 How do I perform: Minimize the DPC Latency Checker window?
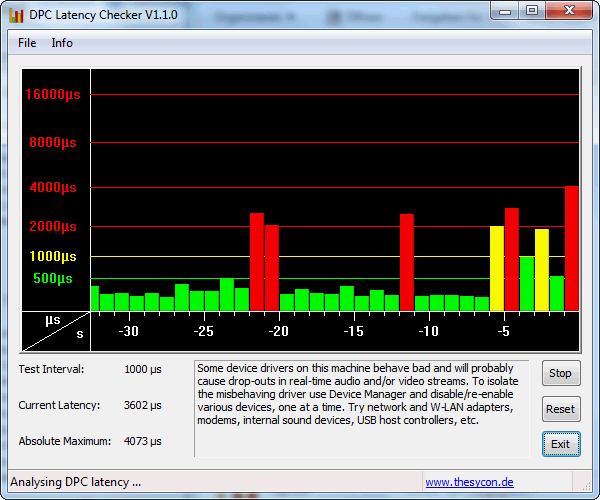505,11
